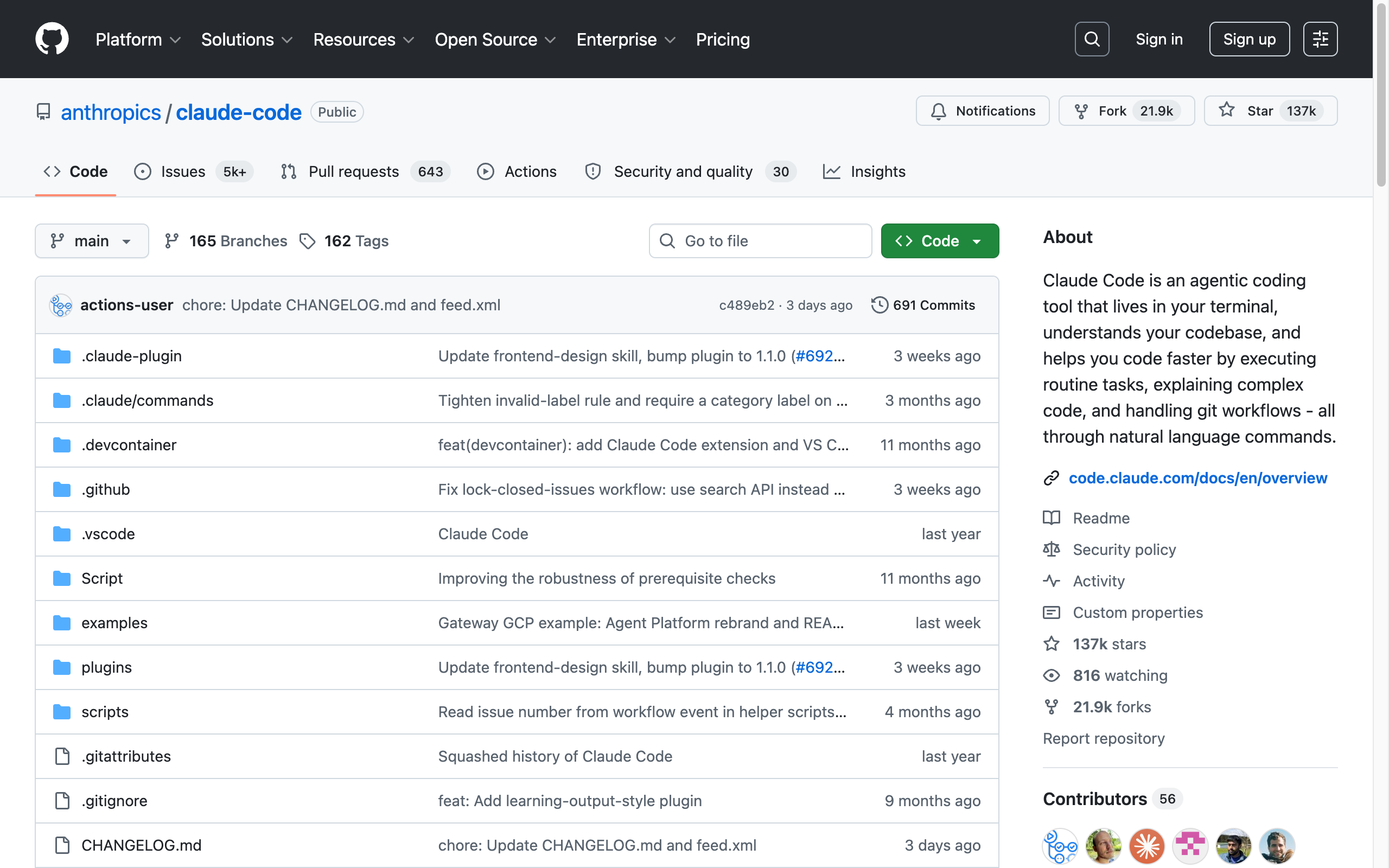Click the bell Notifications button
Image resolution: width=1389 pixels, height=868 pixels.
(983, 111)
